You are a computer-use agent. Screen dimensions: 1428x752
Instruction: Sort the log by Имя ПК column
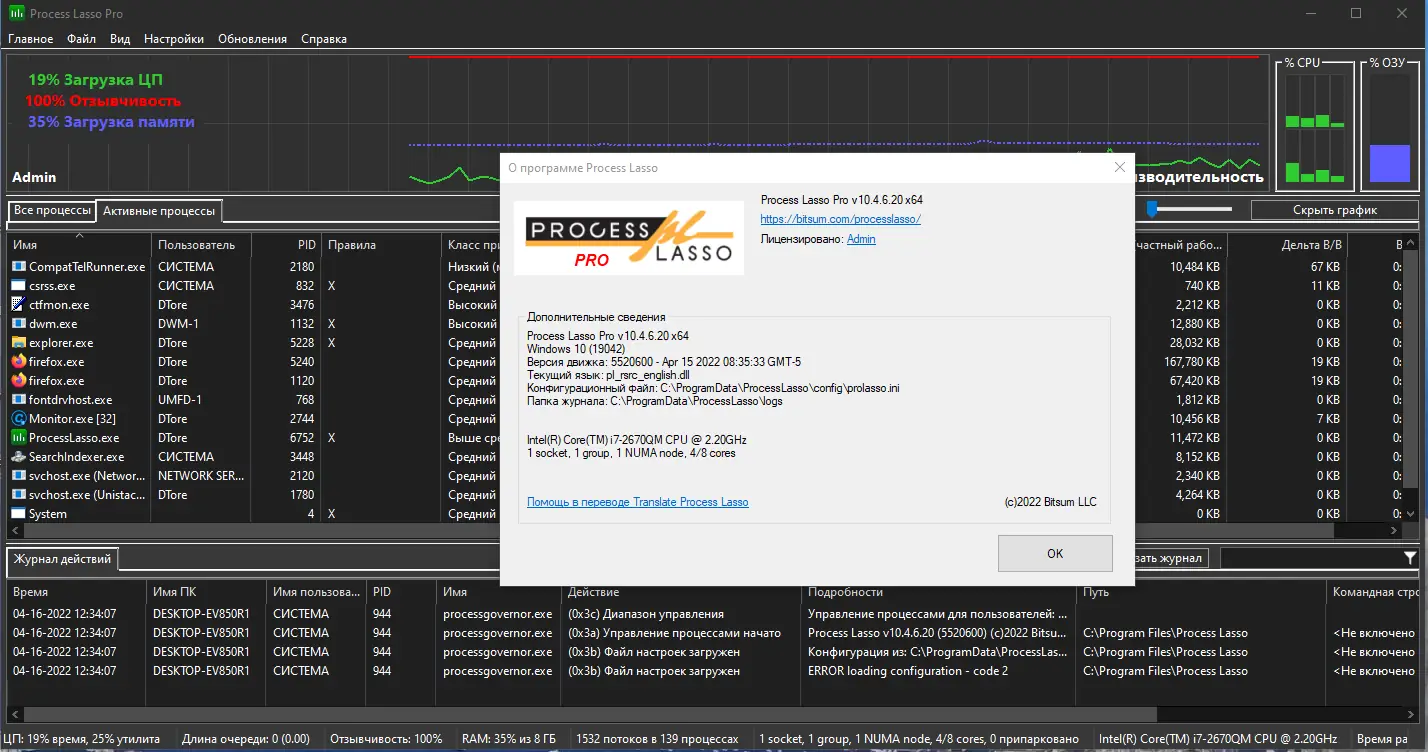[206, 592]
